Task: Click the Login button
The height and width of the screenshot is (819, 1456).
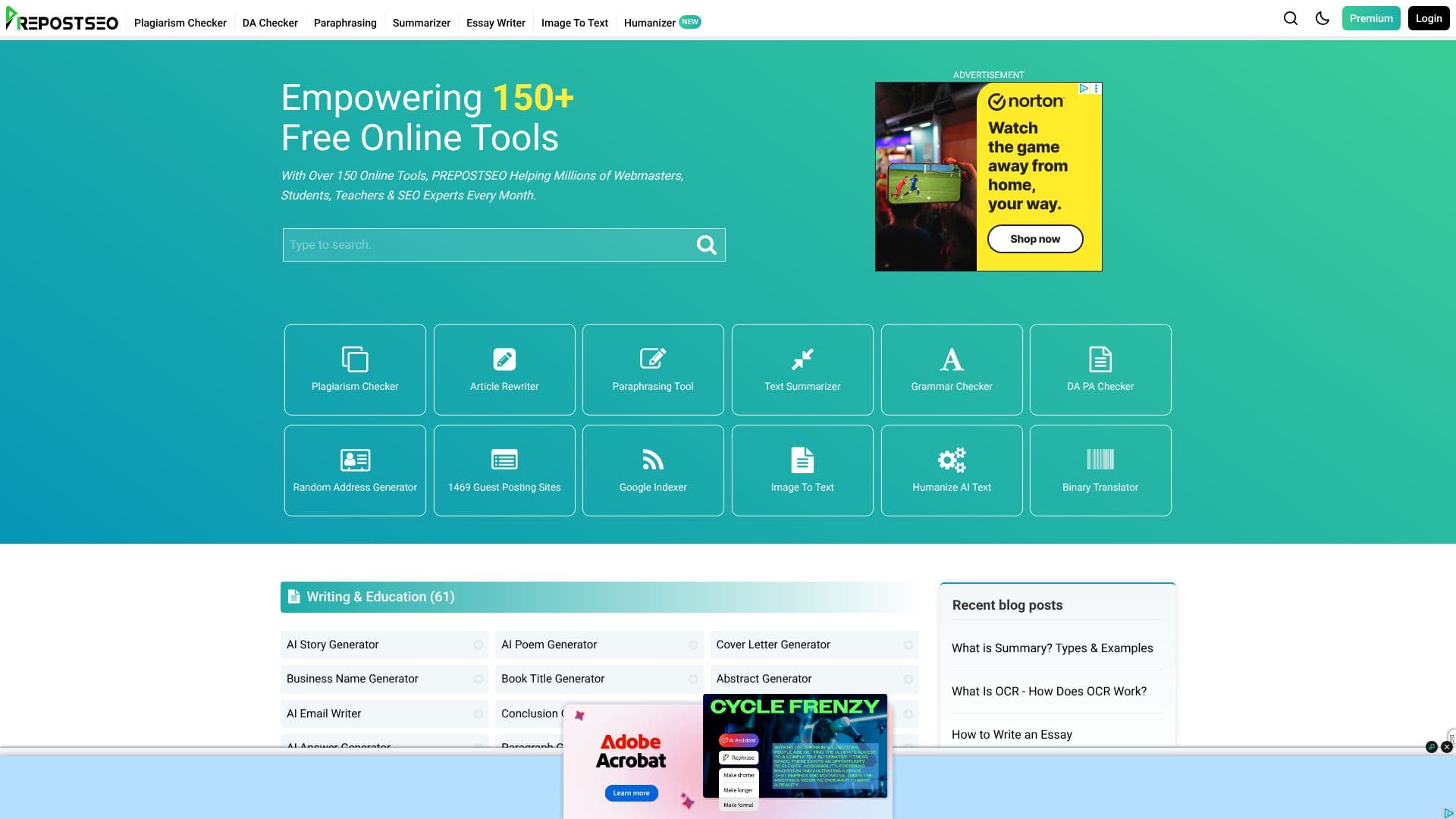Action: 1429,18
